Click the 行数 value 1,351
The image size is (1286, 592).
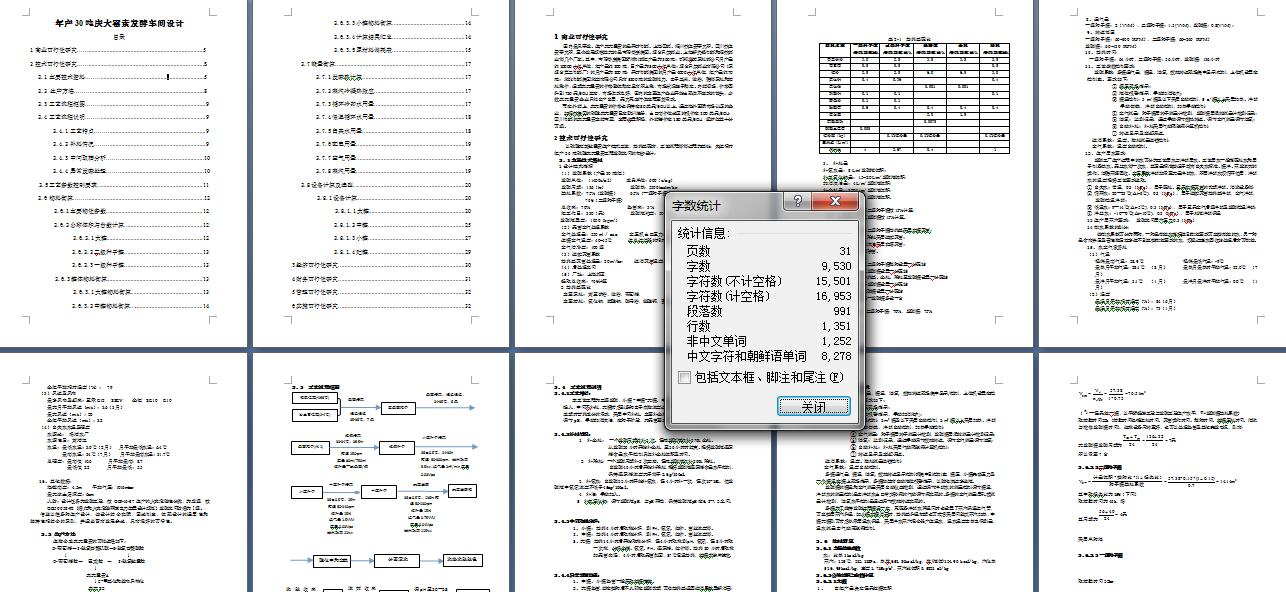pyautogui.click(x=835, y=326)
